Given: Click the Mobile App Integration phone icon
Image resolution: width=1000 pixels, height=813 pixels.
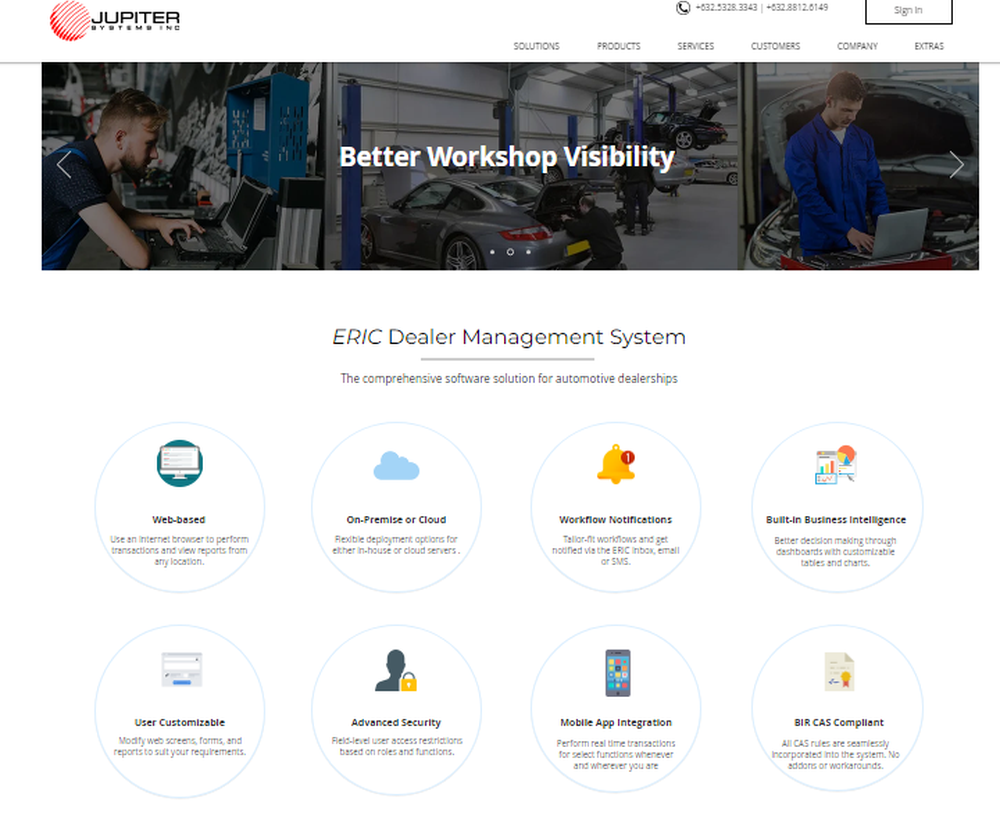Looking at the screenshot, I should point(617,673).
